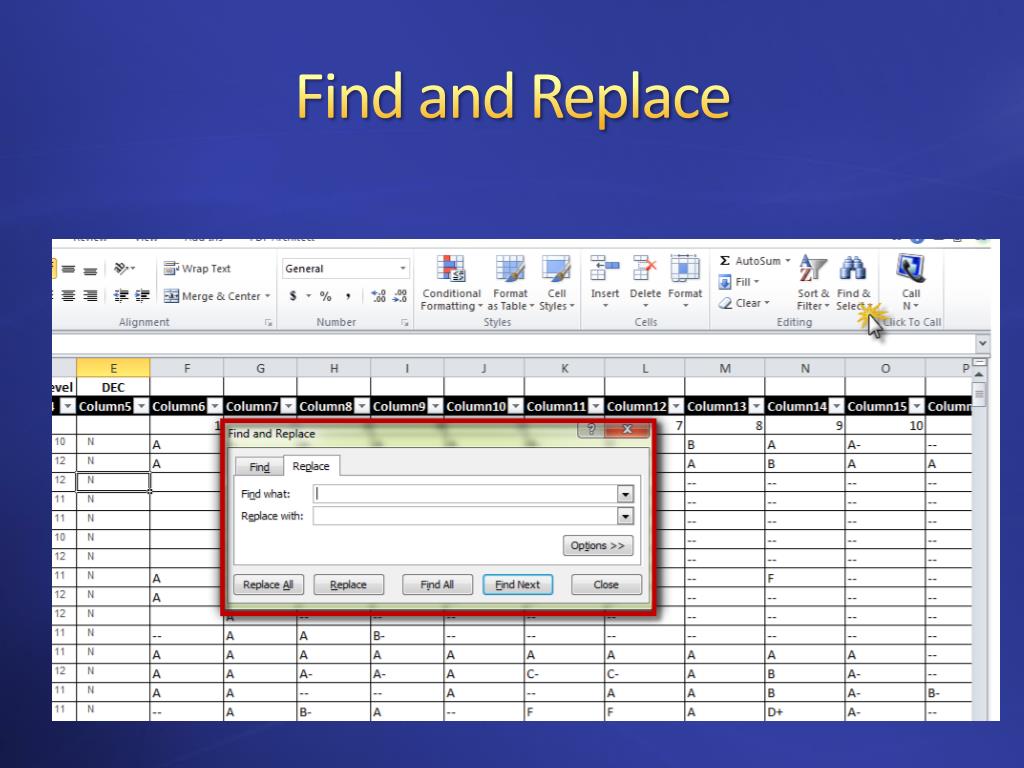Click the DEC header cell
1024x768 pixels.
[x=113, y=387]
